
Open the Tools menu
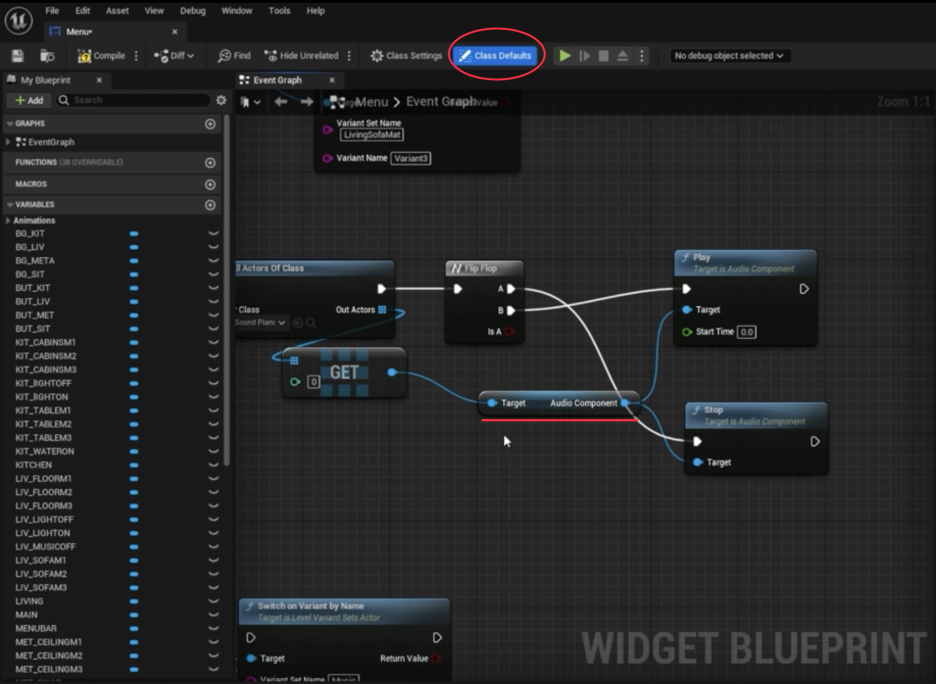tap(279, 11)
